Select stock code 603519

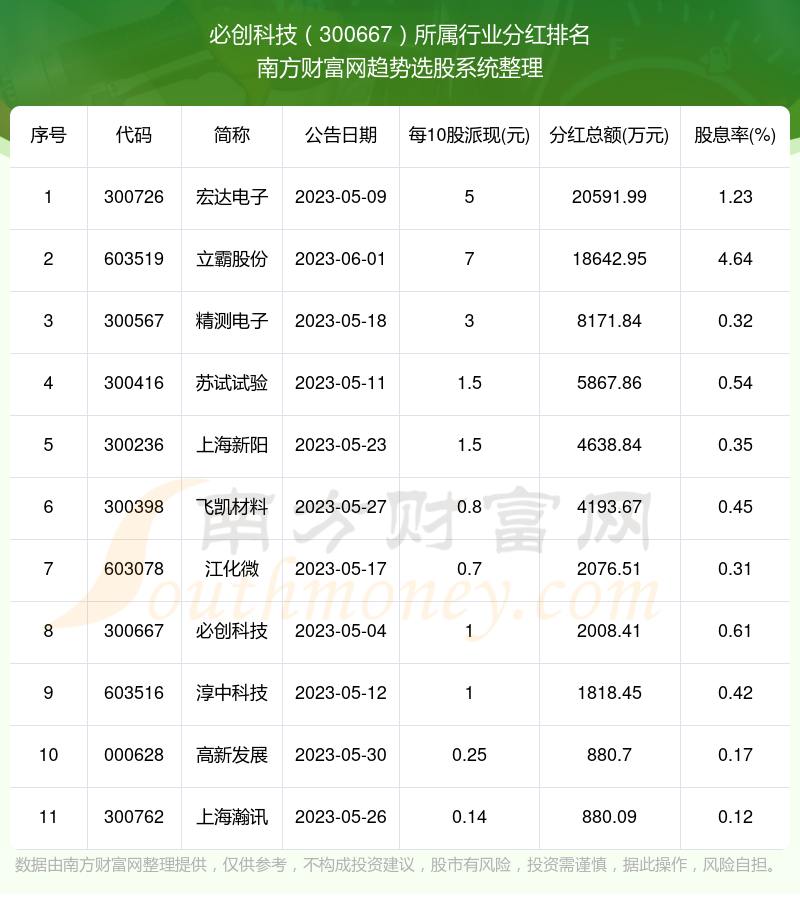pyautogui.click(x=134, y=259)
